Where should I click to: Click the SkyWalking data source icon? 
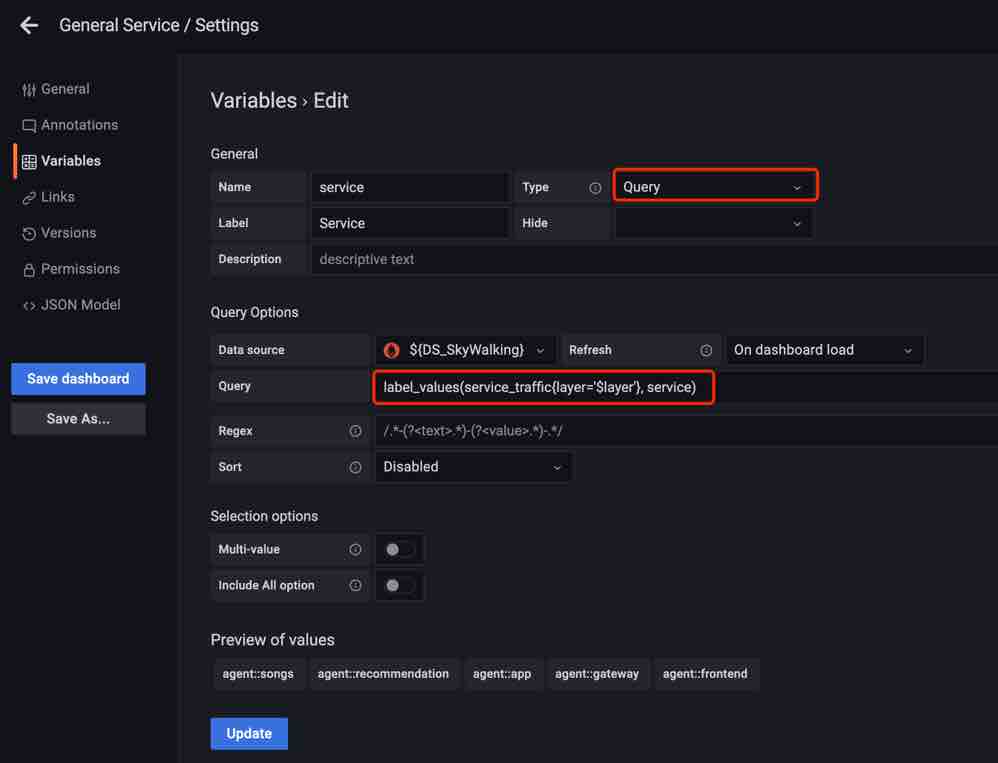click(x=393, y=350)
